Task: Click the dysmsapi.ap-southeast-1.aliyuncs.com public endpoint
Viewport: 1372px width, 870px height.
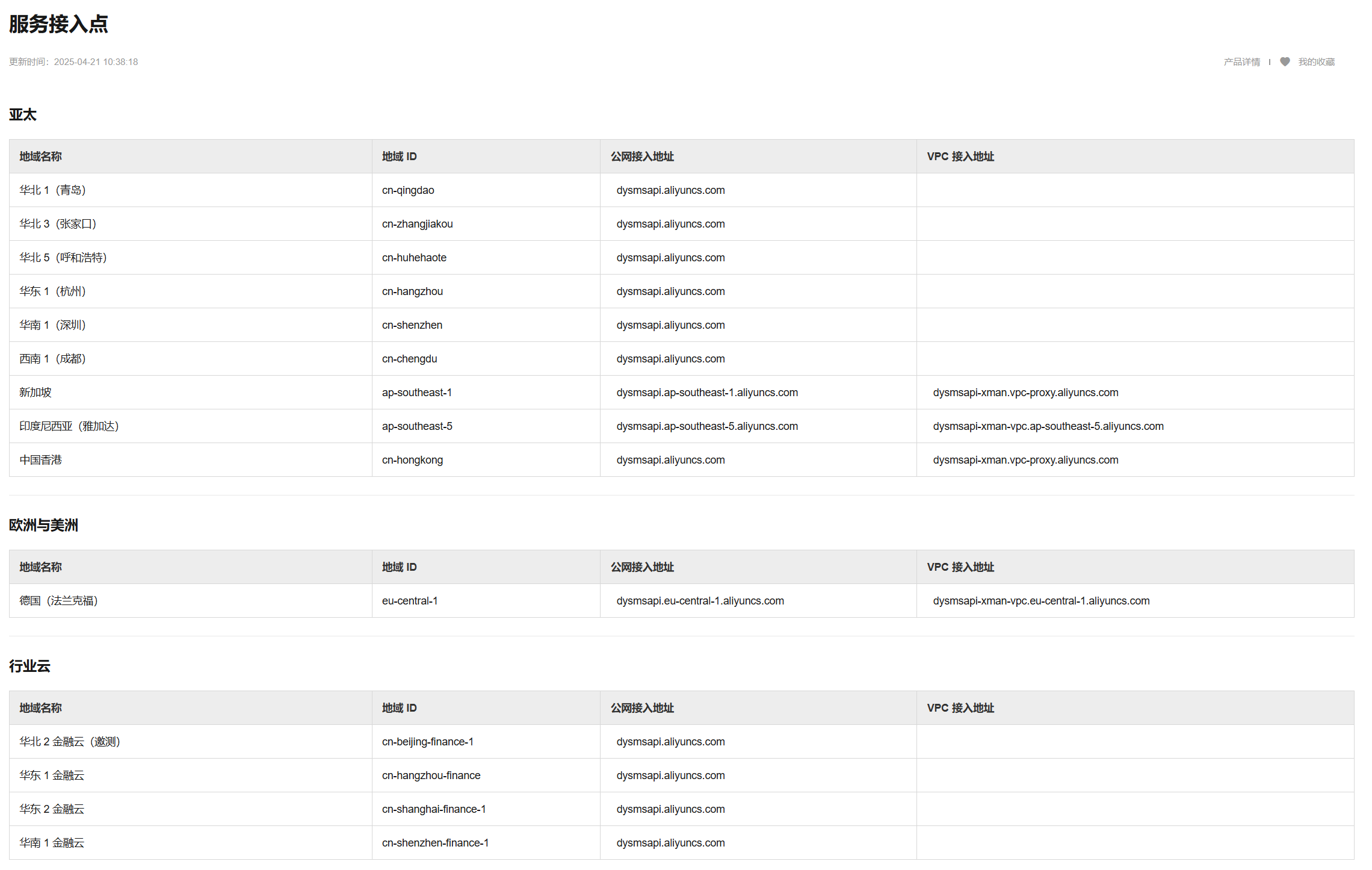Action: click(x=707, y=393)
